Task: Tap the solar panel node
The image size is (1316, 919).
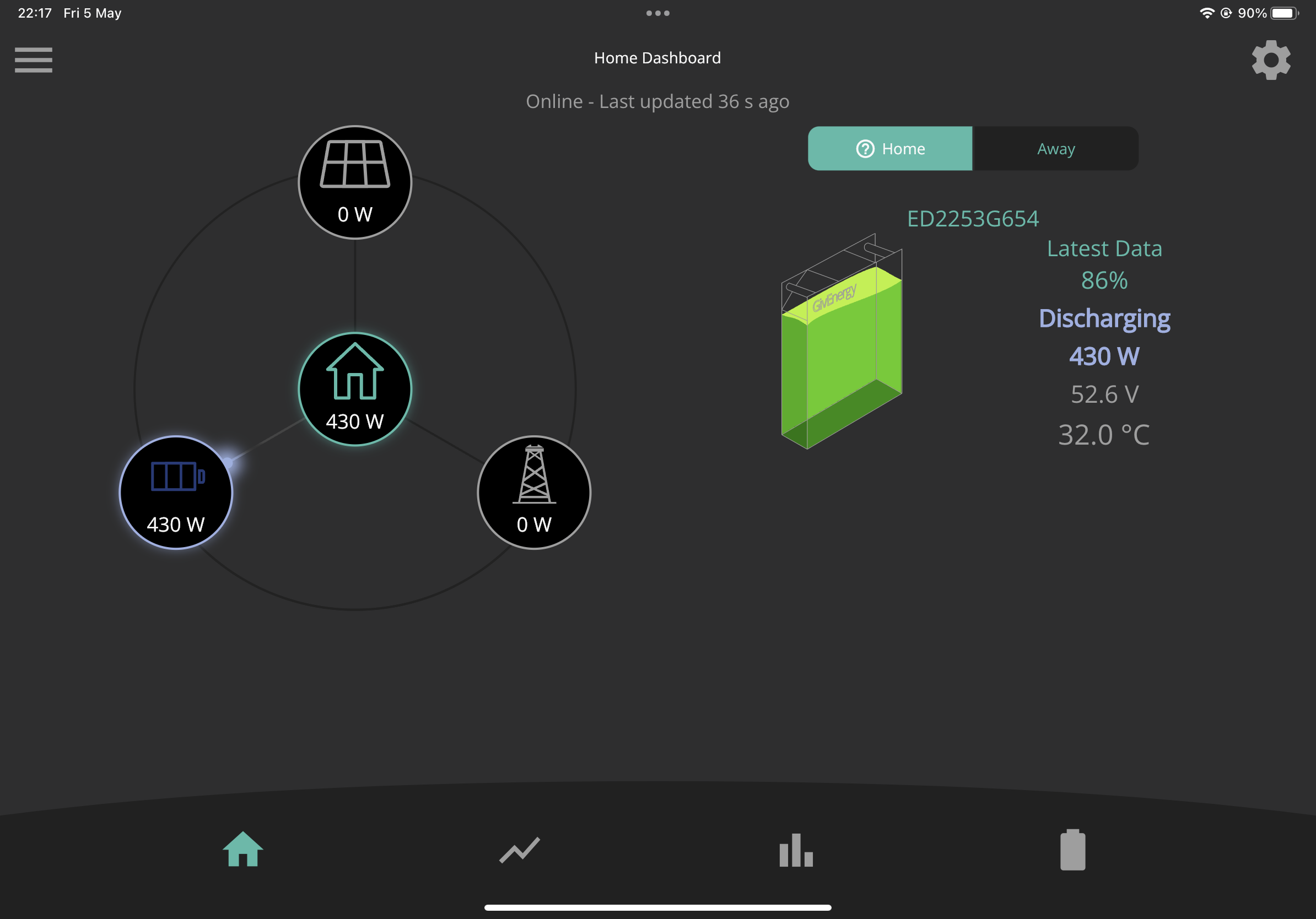Action: [355, 182]
